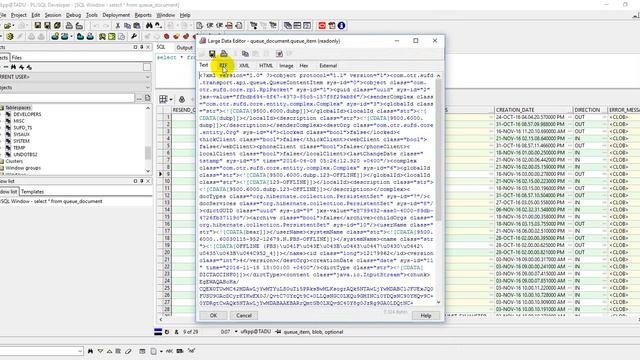
Task: Open the Deployment menu
Action: point(116,15)
